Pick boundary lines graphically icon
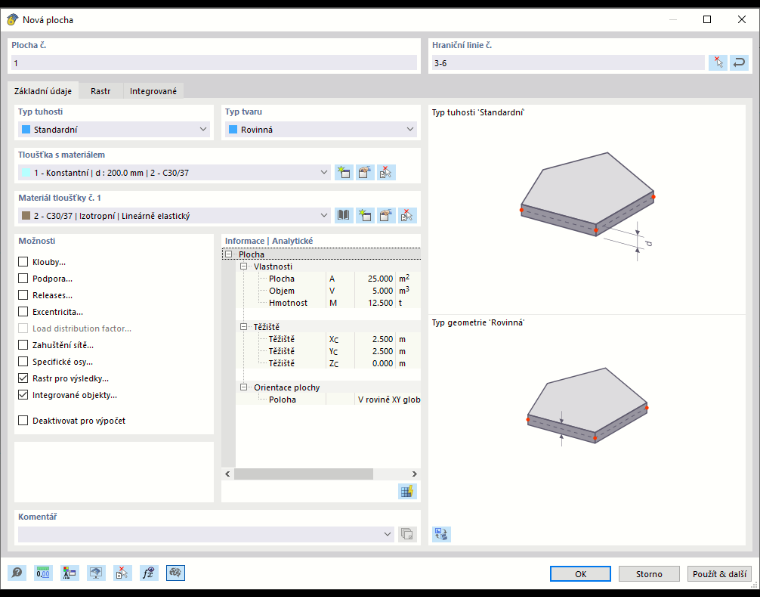Screen dimensions: 760x597 pyautogui.click(x=718, y=63)
